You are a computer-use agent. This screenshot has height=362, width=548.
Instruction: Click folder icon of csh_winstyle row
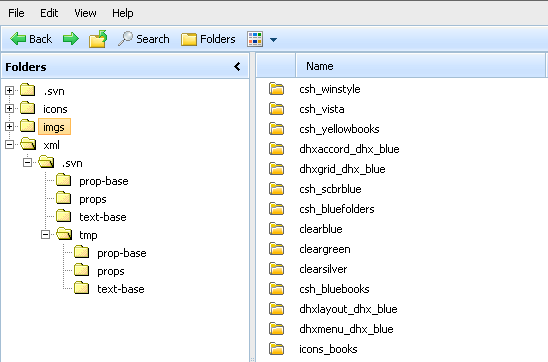click(276, 89)
